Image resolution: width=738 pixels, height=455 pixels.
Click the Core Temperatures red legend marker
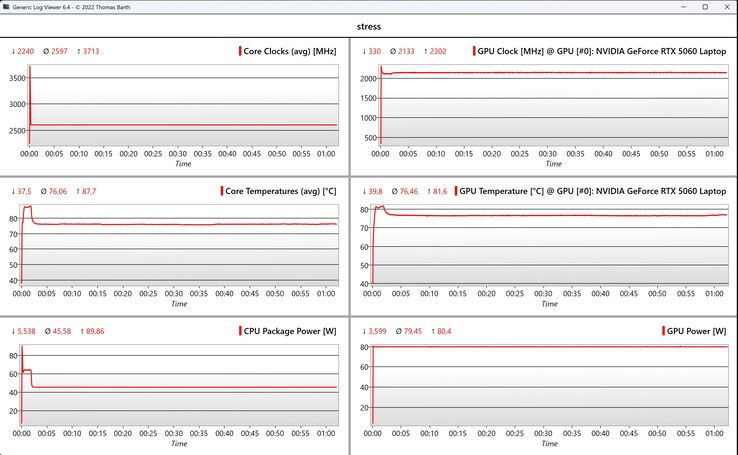click(x=222, y=190)
